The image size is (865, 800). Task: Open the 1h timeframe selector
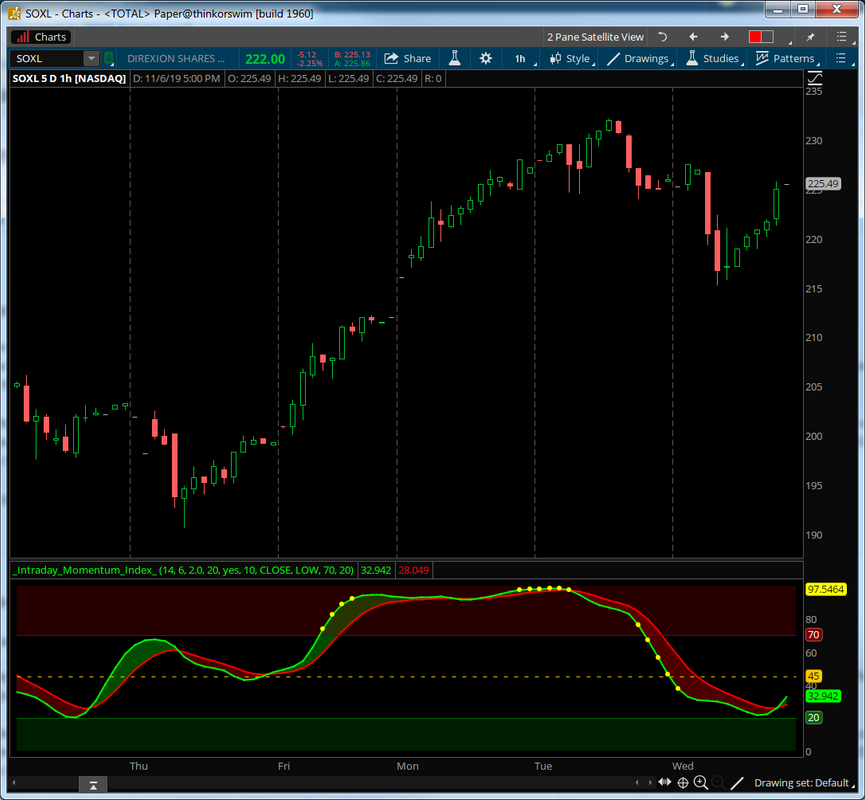[521, 58]
